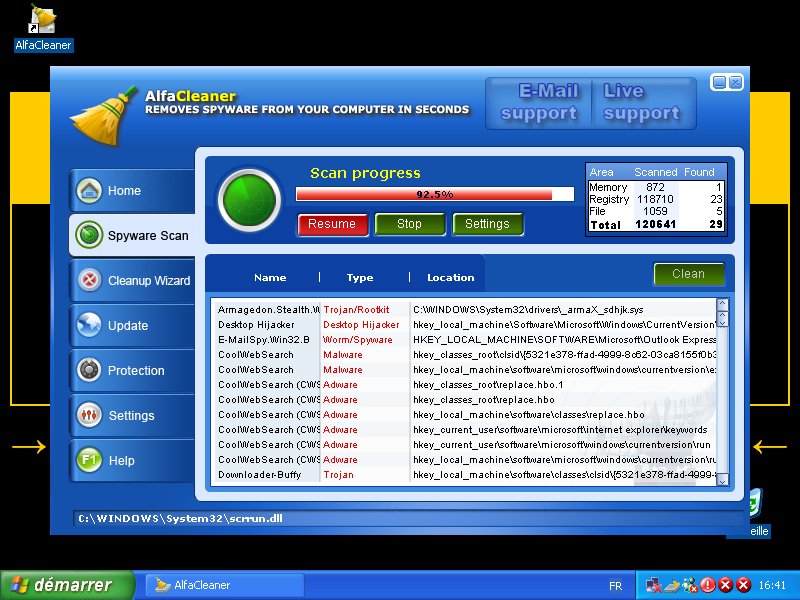The height and width of the screenshot is (600, 800).
Task: Select the E-MailSpy.Win32.B entry
Action: click(x=264, y=340)
